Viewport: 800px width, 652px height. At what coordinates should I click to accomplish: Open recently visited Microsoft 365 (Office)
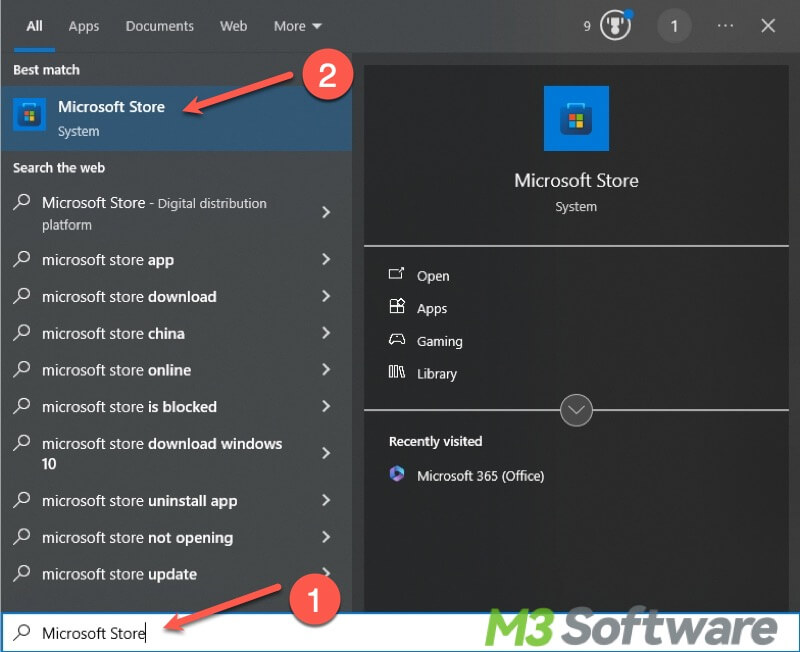point(480,476)
